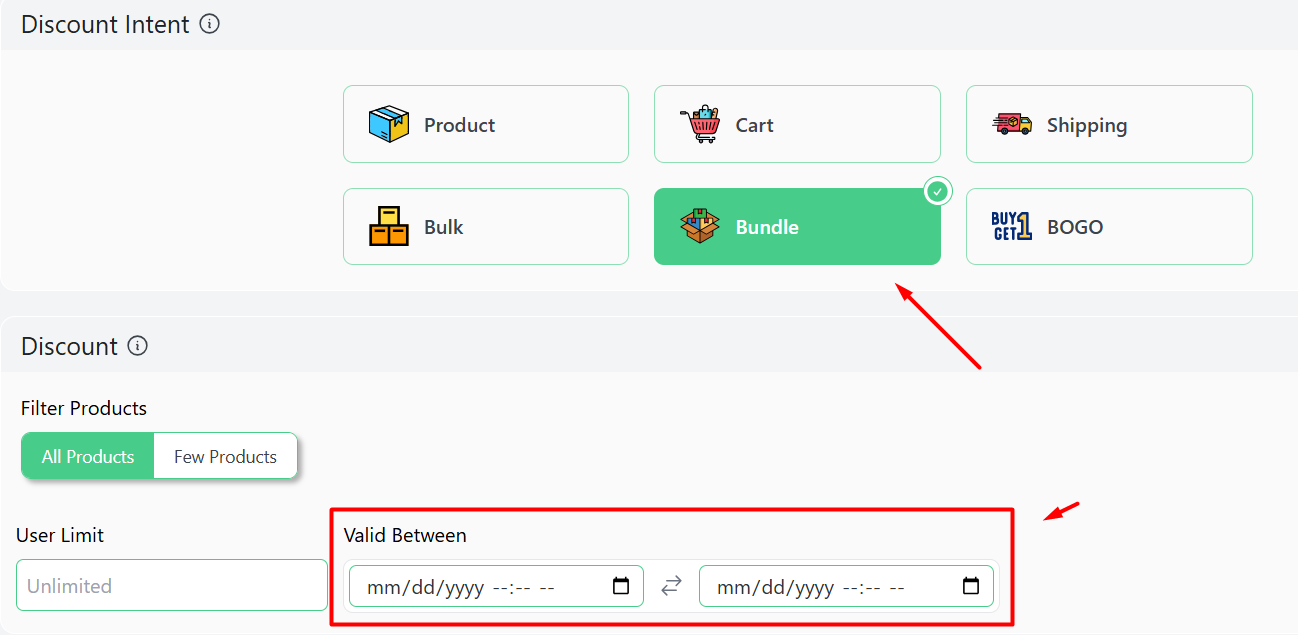
Task: Select All Products filter option
Action: pyautogui.click(x=88, y=456)
